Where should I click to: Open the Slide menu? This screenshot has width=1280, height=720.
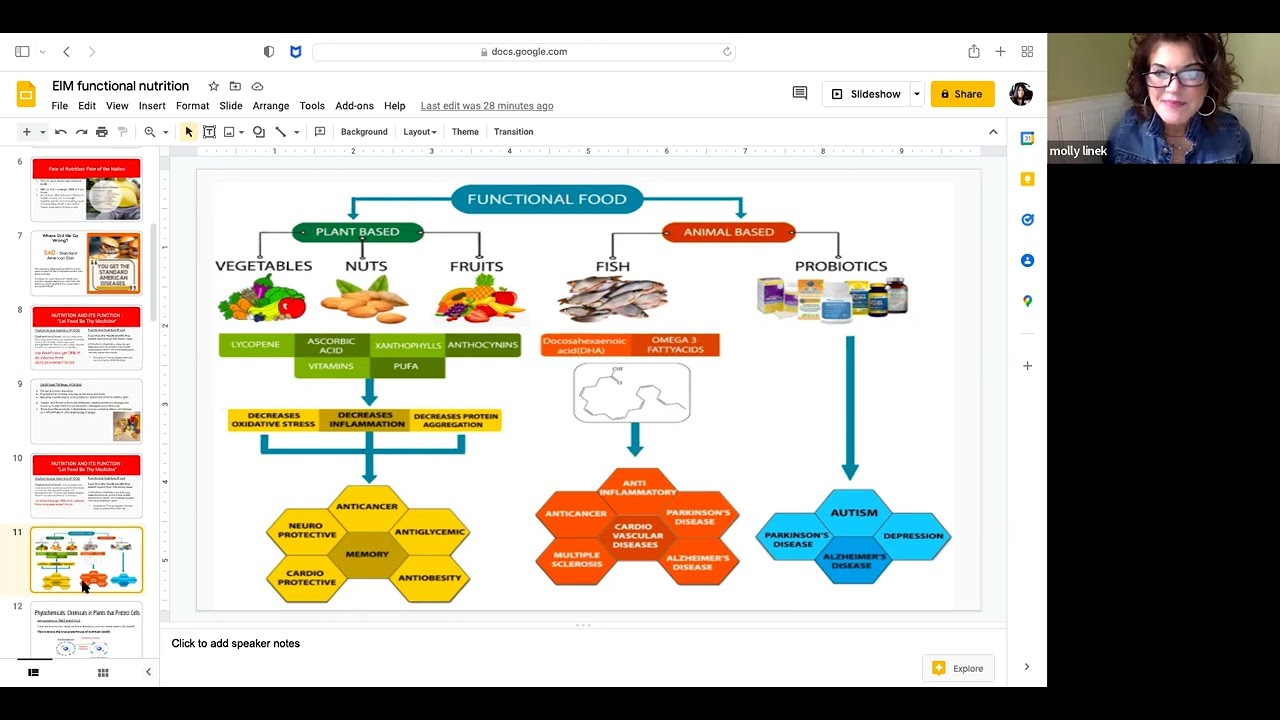(231, 106)
